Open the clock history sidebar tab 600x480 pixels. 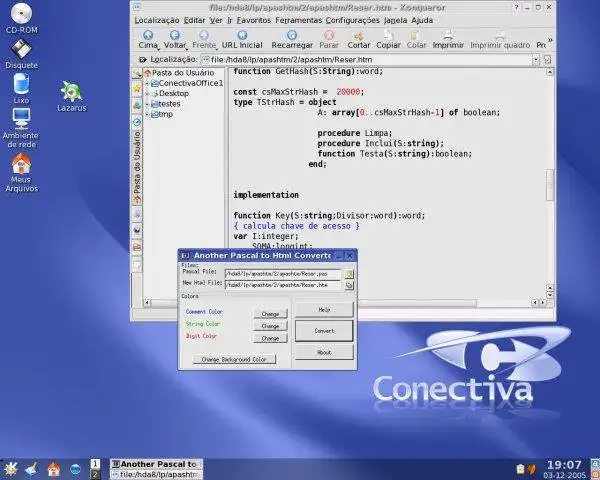click(137, 122)
